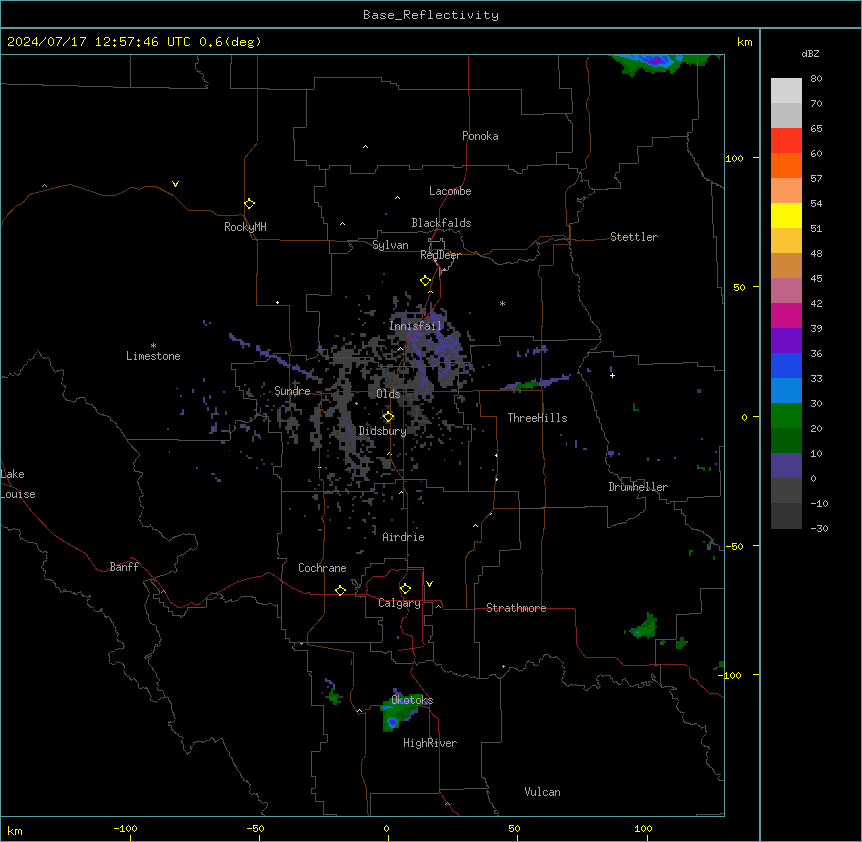Click the Innisfail label
Screen dimensions: 862x842
tap(416, 326)
